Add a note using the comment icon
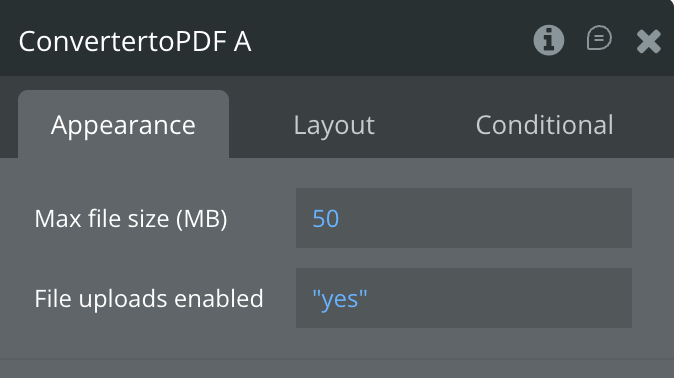Viewport: 674px width, 378px height. 599,38
